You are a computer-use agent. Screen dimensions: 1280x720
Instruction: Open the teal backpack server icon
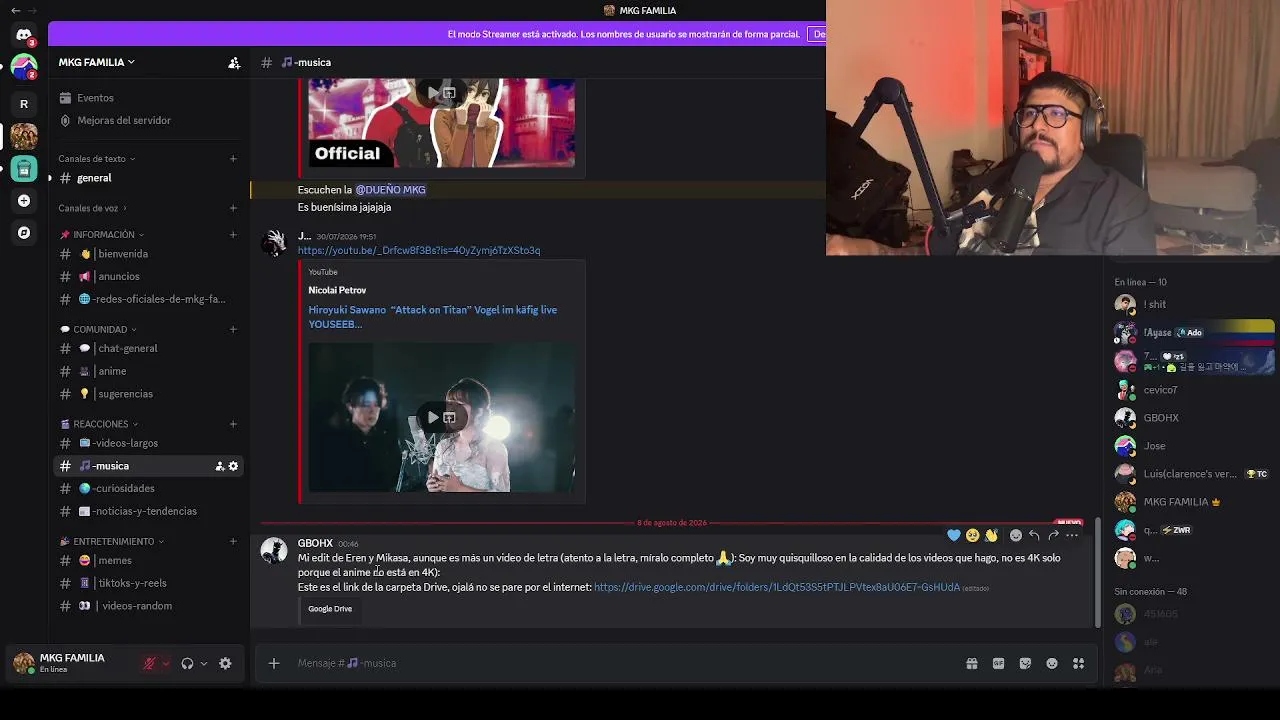24,168
